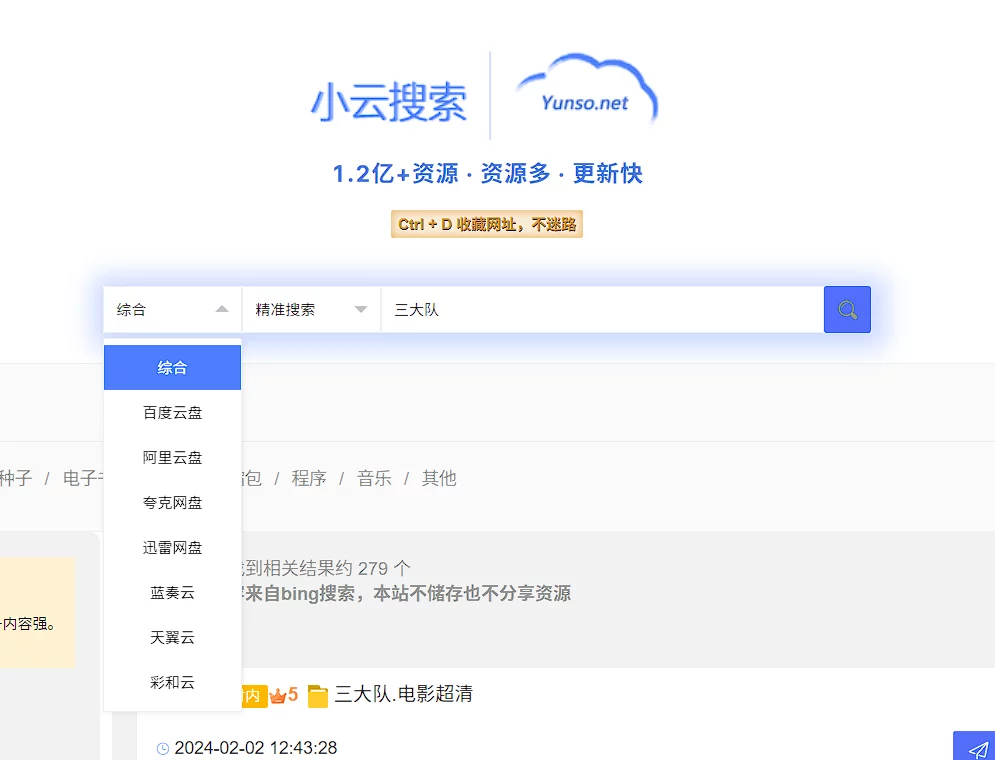Click the yellow folder icon beside 三大队.电影超清
Screen dimensions: 995x760
[x=318, y=695]
